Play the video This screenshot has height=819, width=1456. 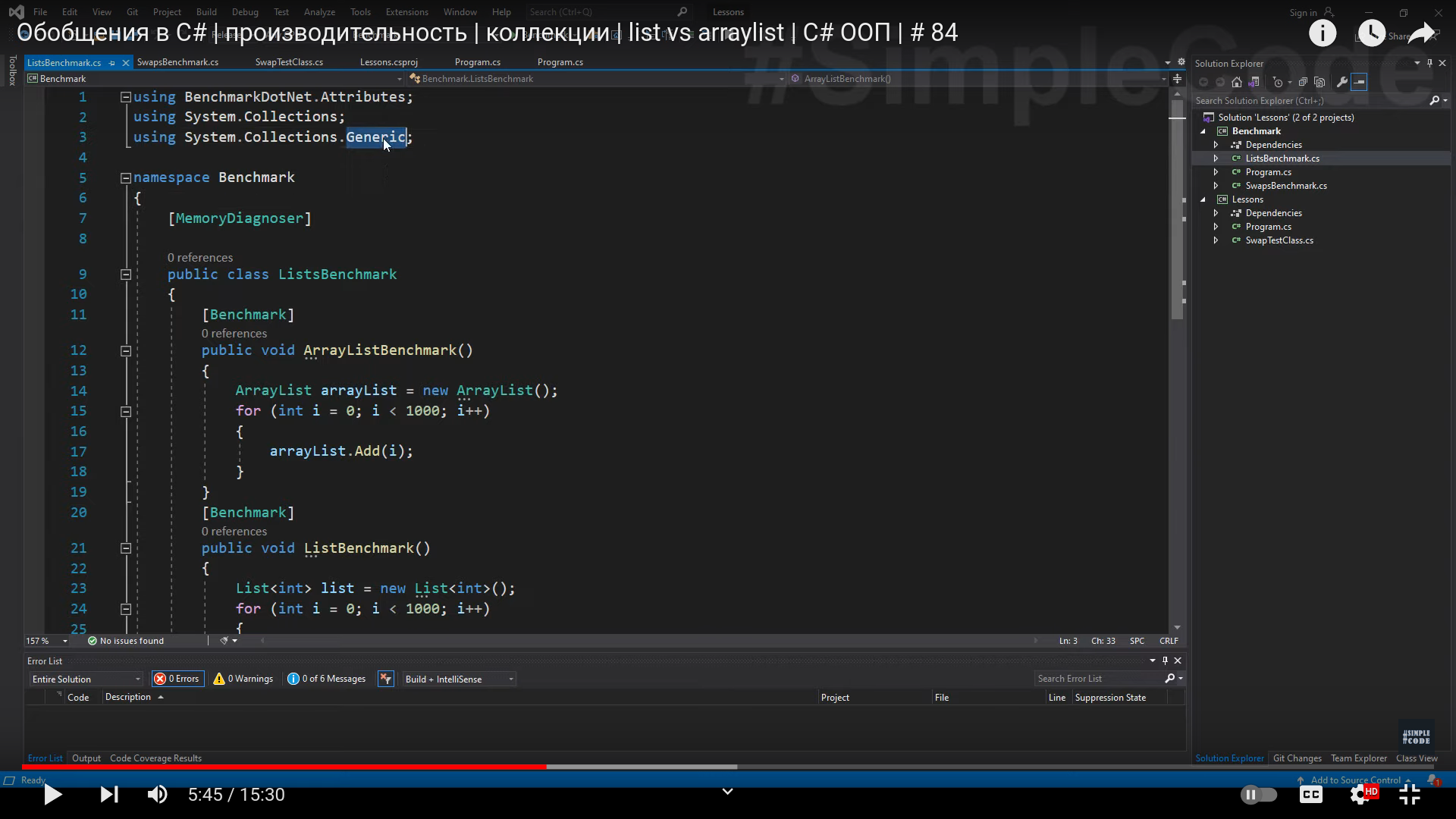[x=52, y=794]
